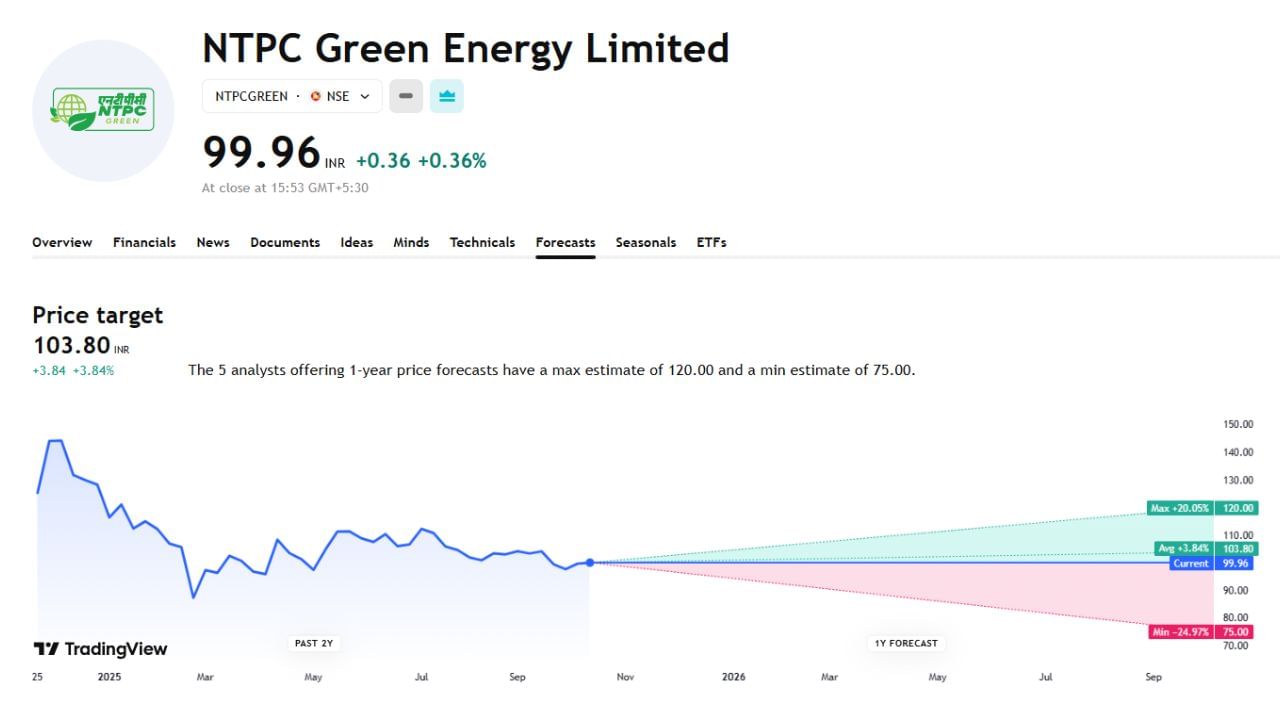Click the NTPC Green company logo
This screenshot has height=720, width=1280.
click(103, 111)
